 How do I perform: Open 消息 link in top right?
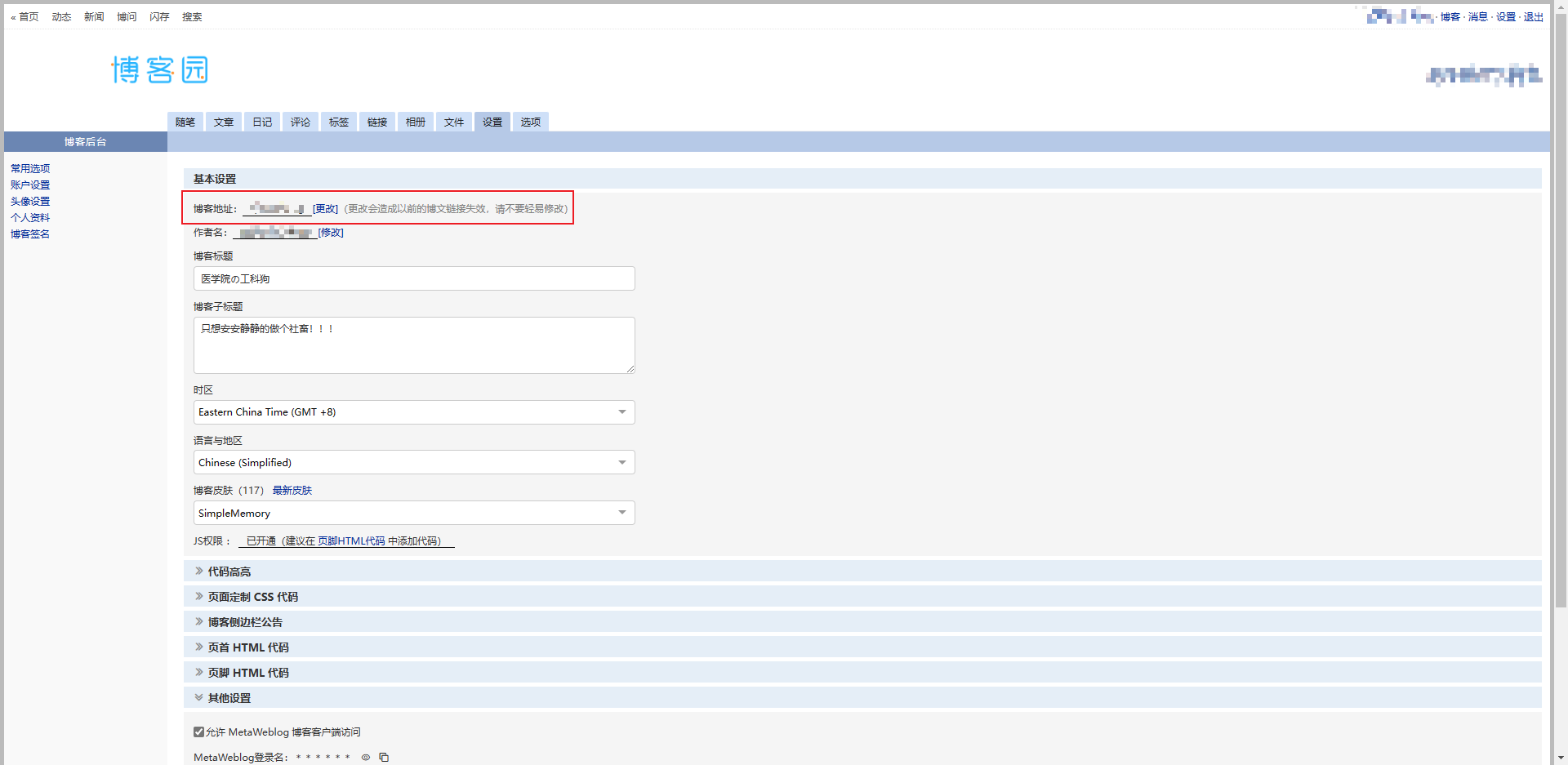pos(1478,17)
